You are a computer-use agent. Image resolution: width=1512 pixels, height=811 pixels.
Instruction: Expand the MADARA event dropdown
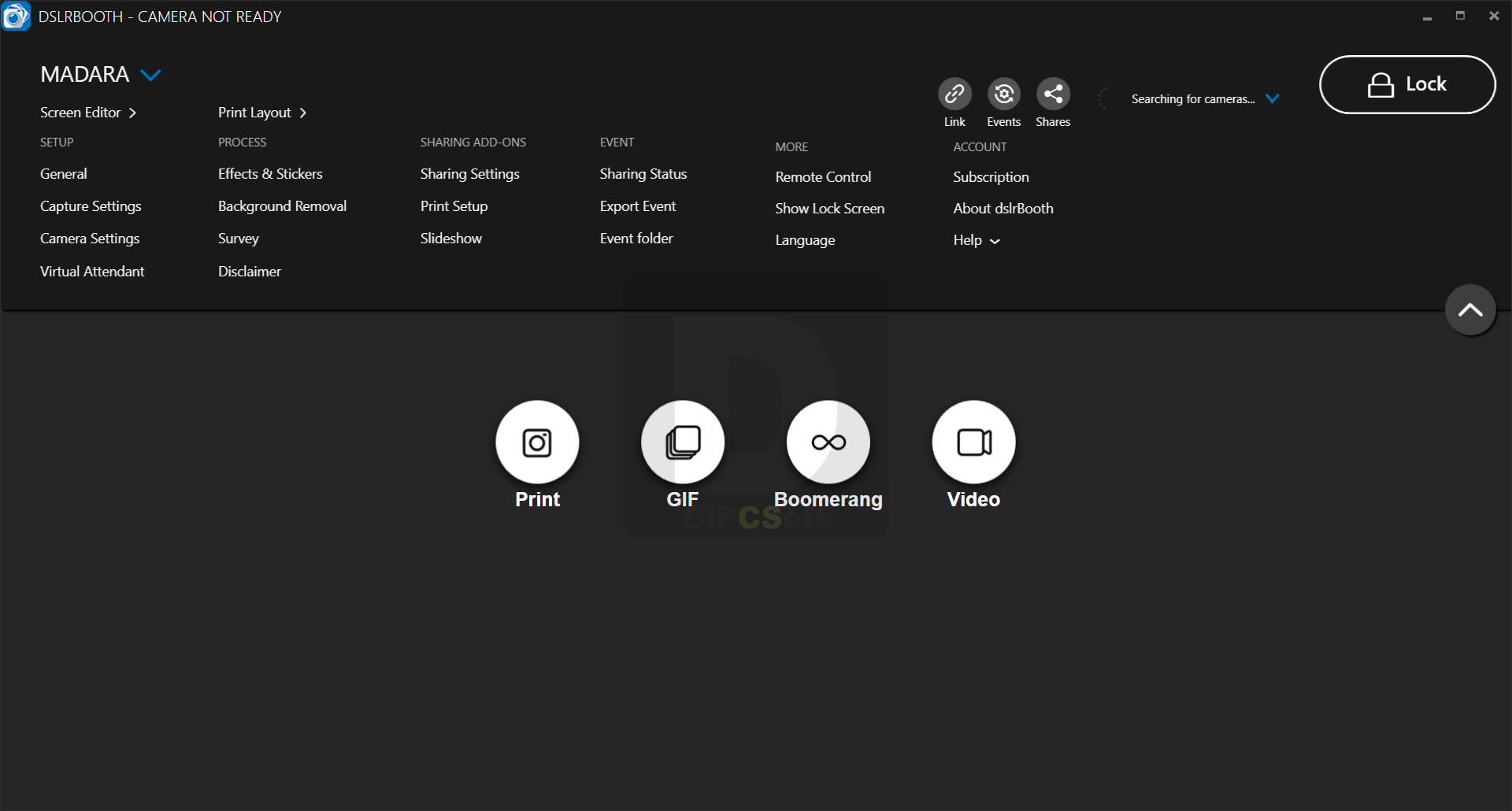click(x=150, y=75)
